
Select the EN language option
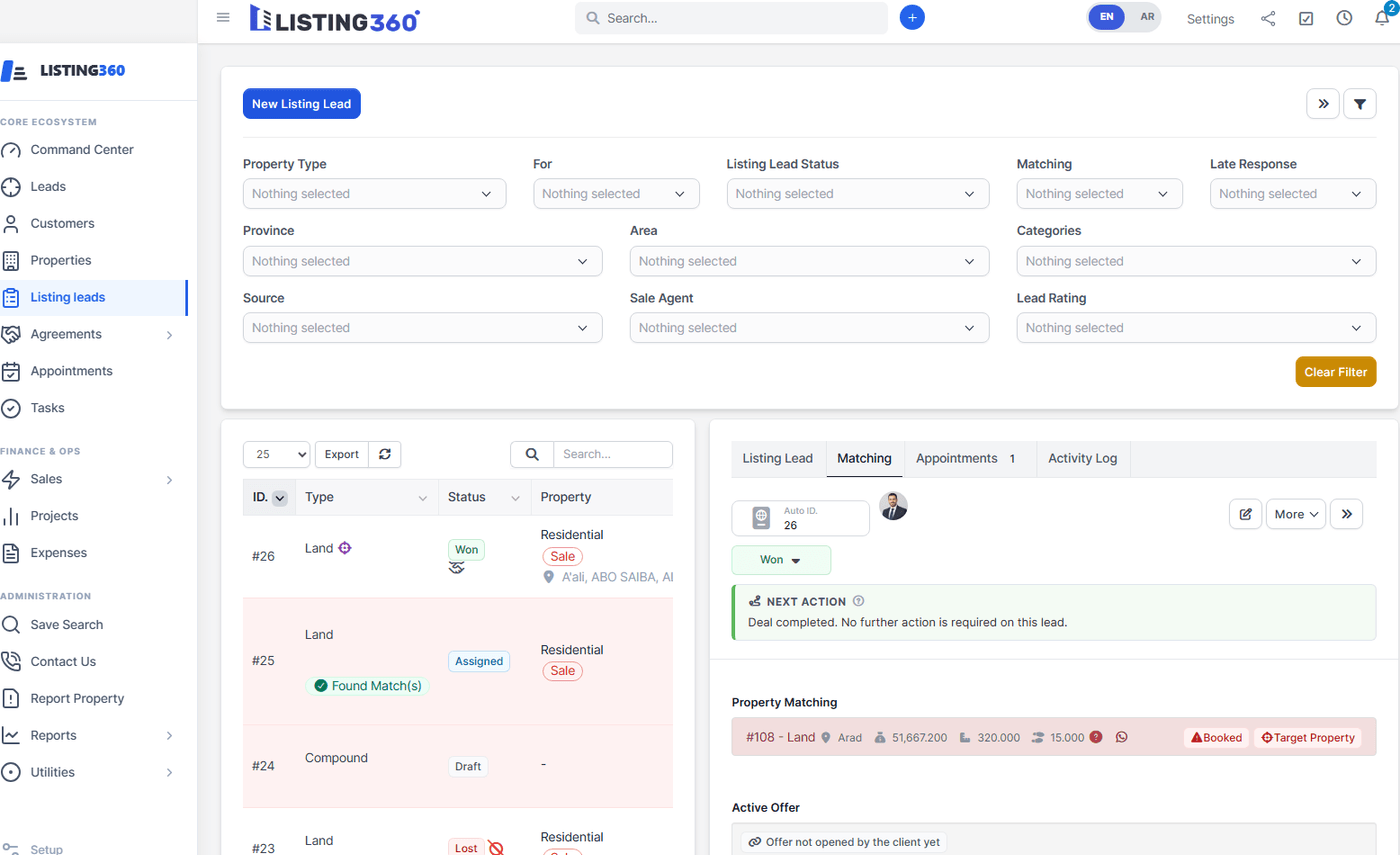(x=1107, y=18)
